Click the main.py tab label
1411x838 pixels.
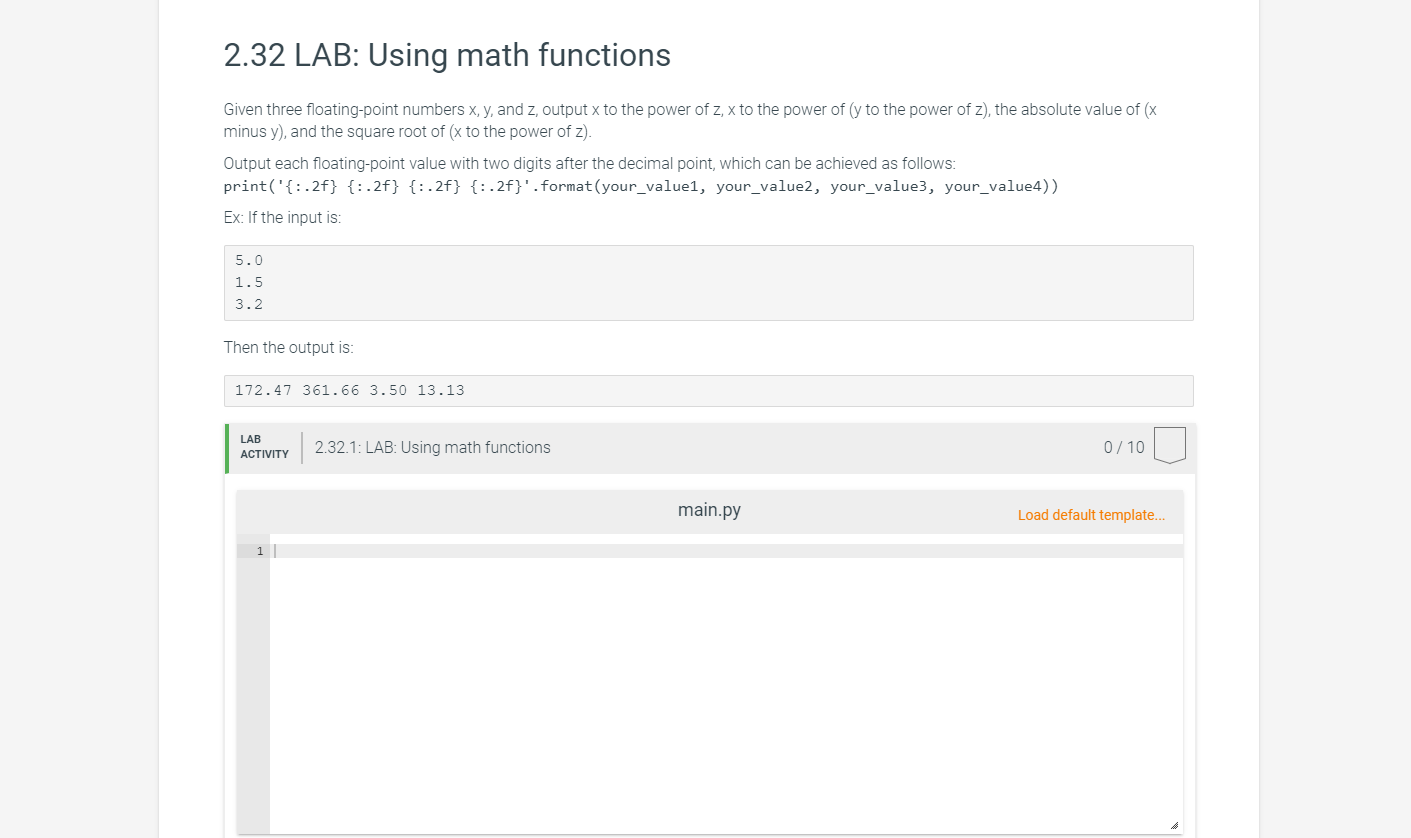(x=709, y=509)
